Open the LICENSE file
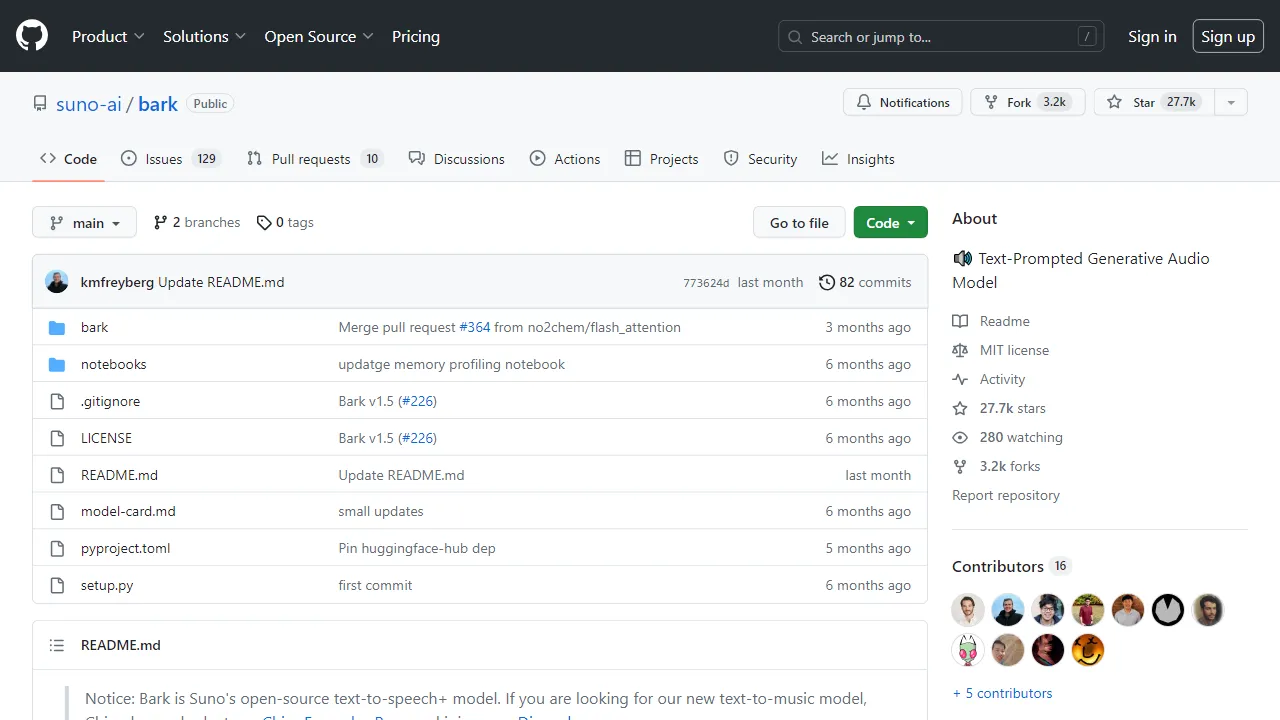Screen dimensions: 1280x720 click(x=106, y=438)
